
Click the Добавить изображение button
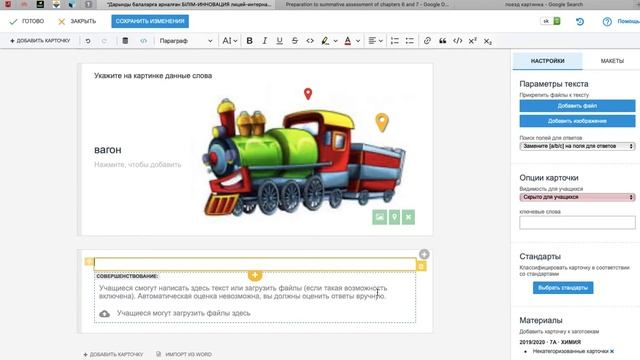[x=577, y=121]
